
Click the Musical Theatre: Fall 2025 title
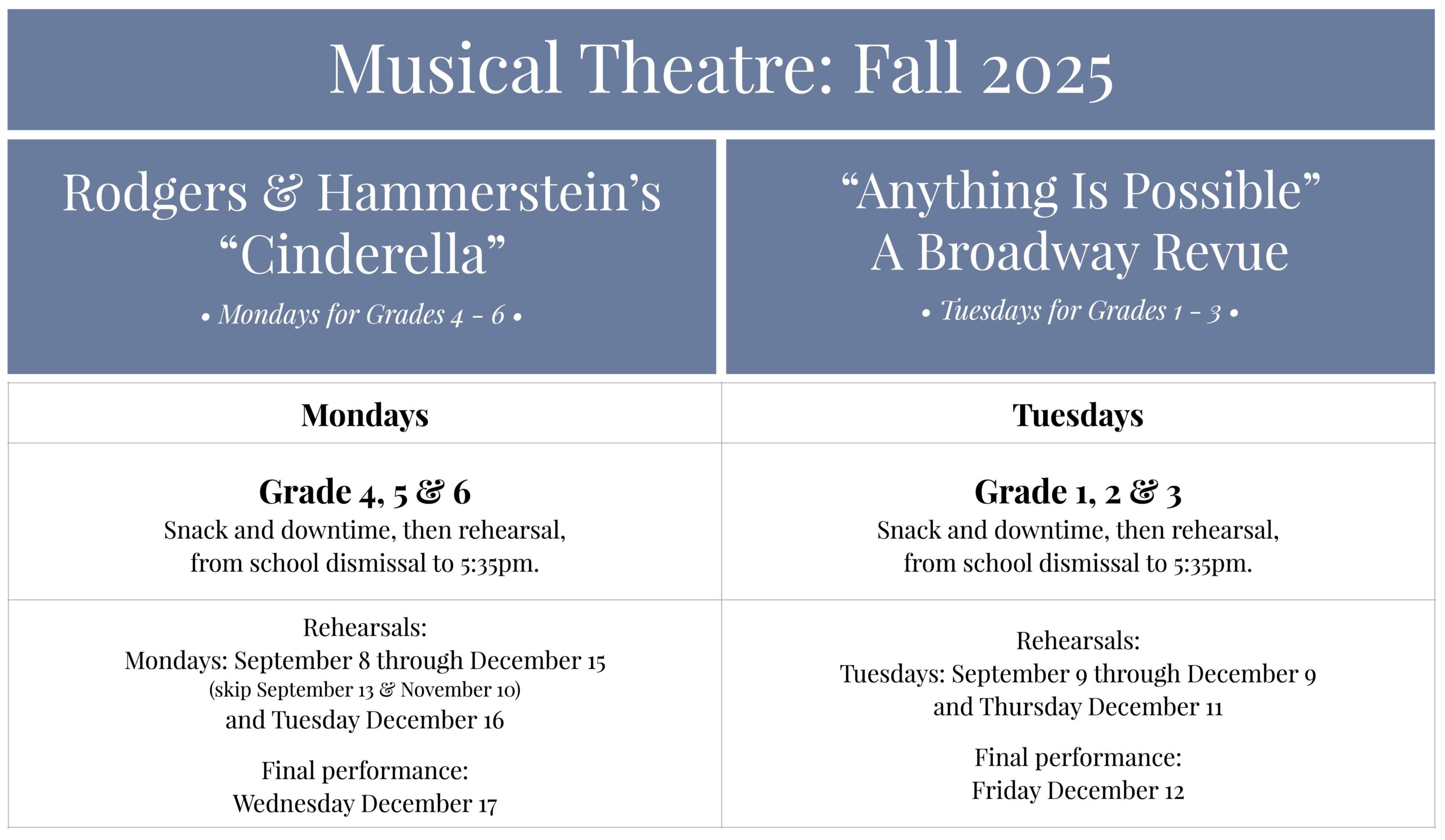pos(721,70)
